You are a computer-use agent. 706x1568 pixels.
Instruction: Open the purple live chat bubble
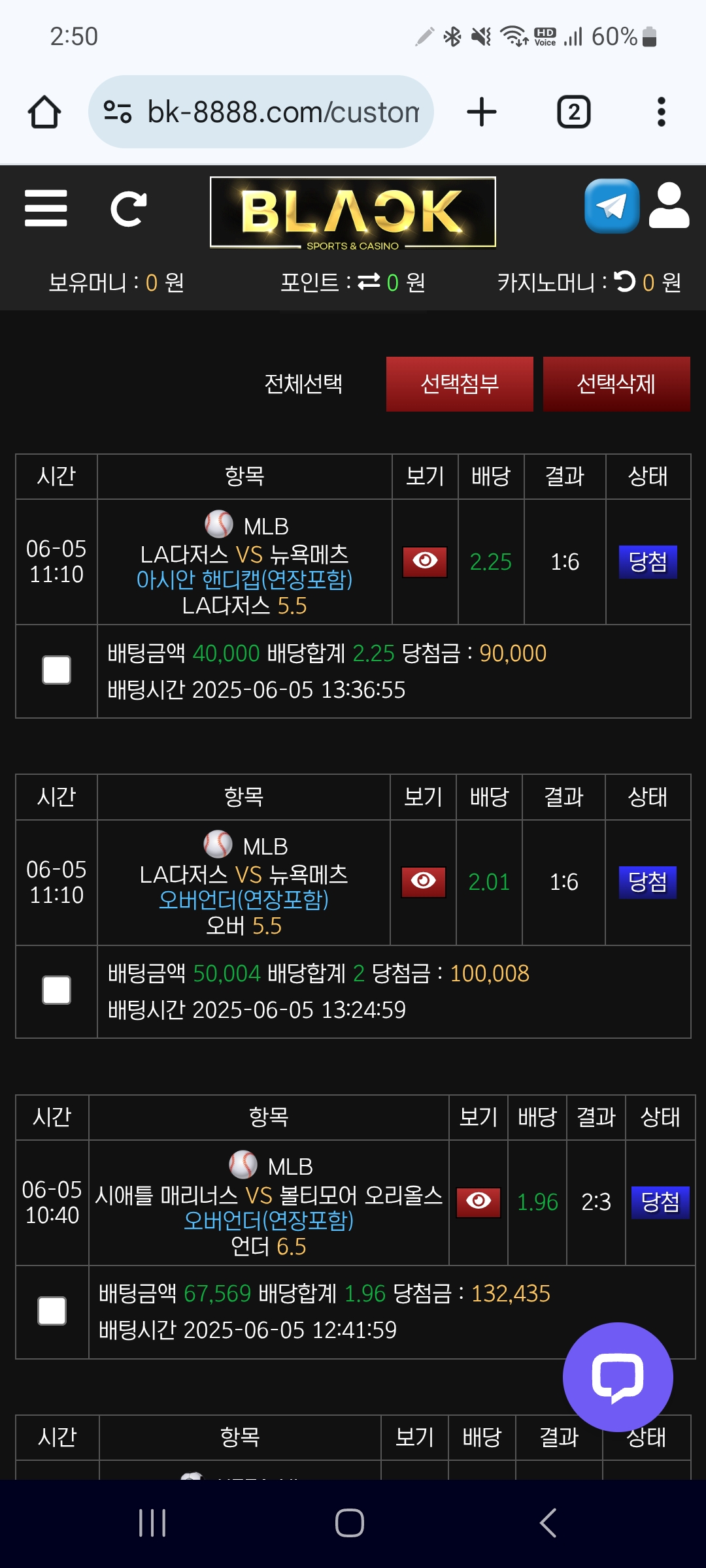pyautogui.click(x=618, y=1377)
